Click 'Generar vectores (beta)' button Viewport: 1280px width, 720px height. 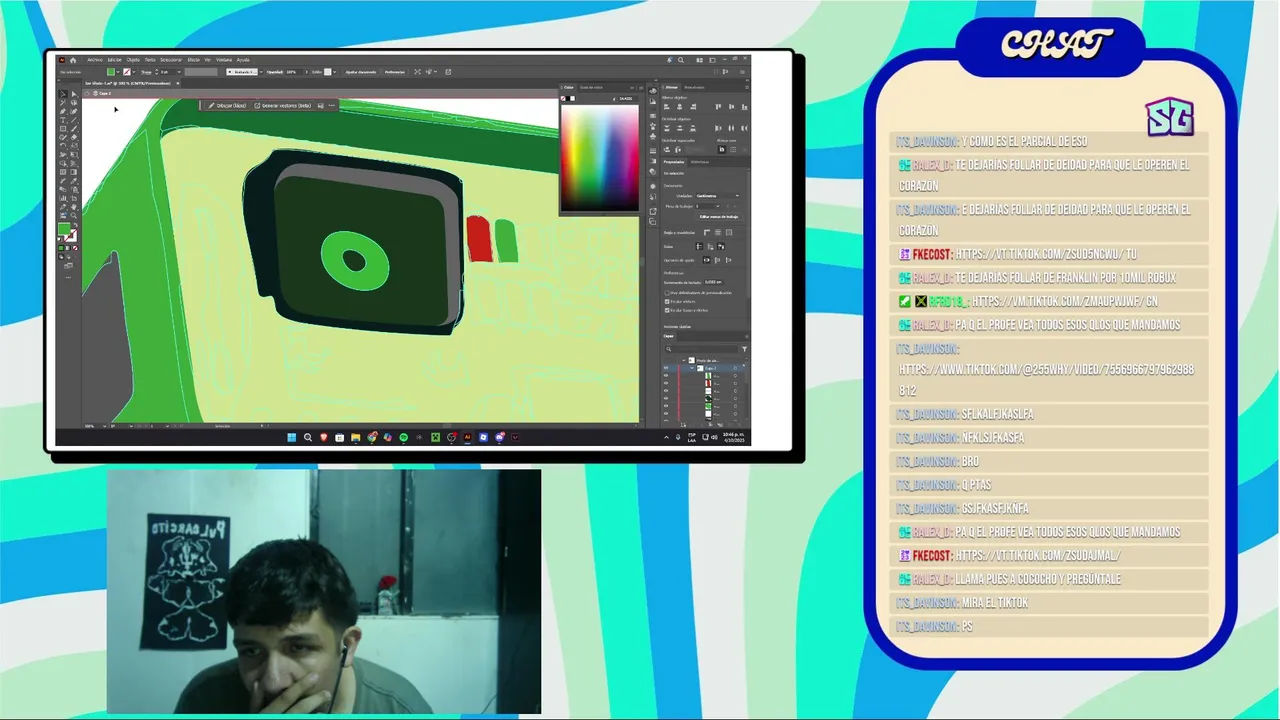pos(283,105)
